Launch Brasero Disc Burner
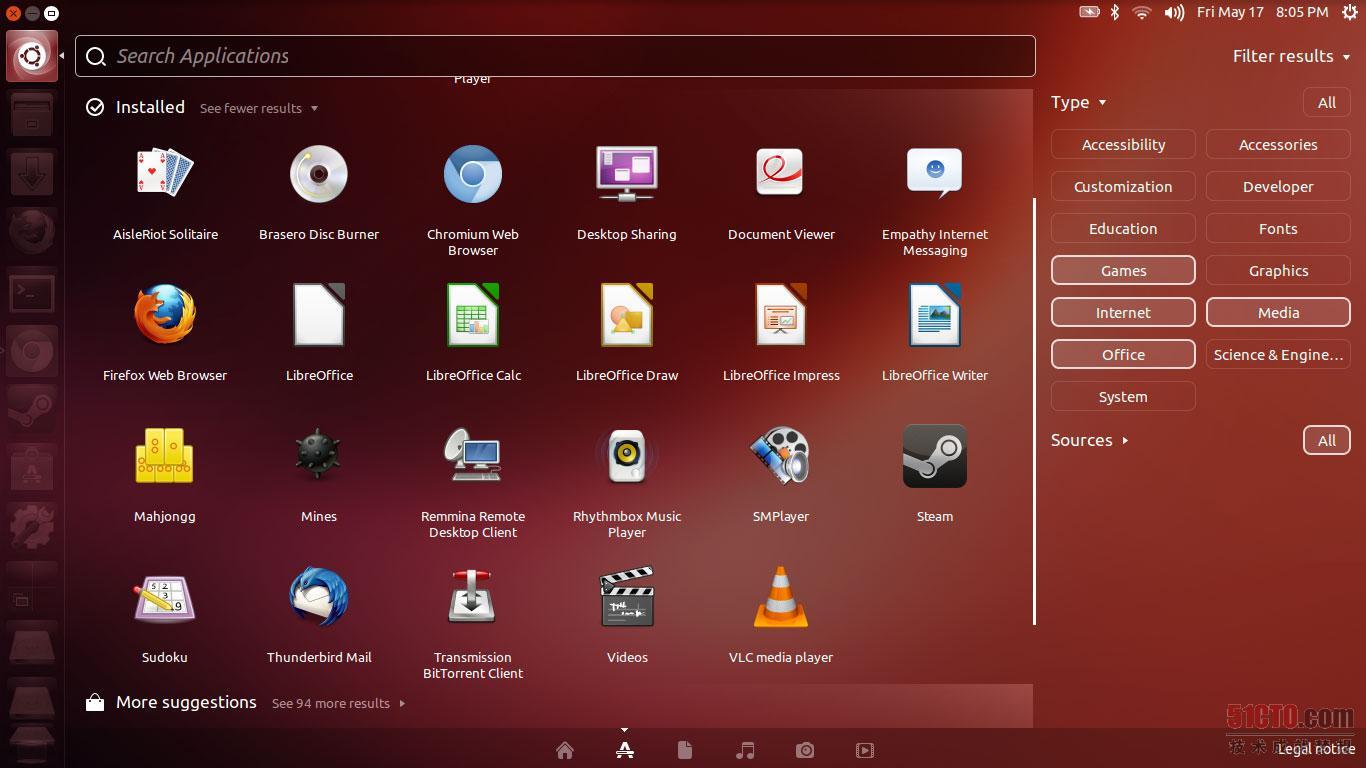Screen dimensions: 1366x768 coord(319,174)
